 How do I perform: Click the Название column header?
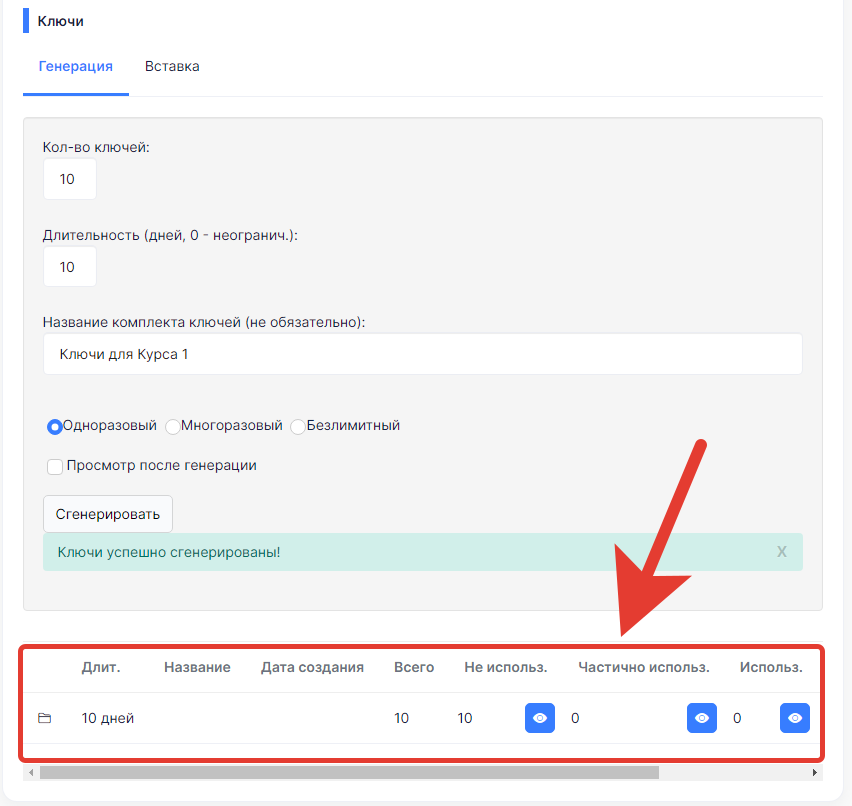pos(197,667)
